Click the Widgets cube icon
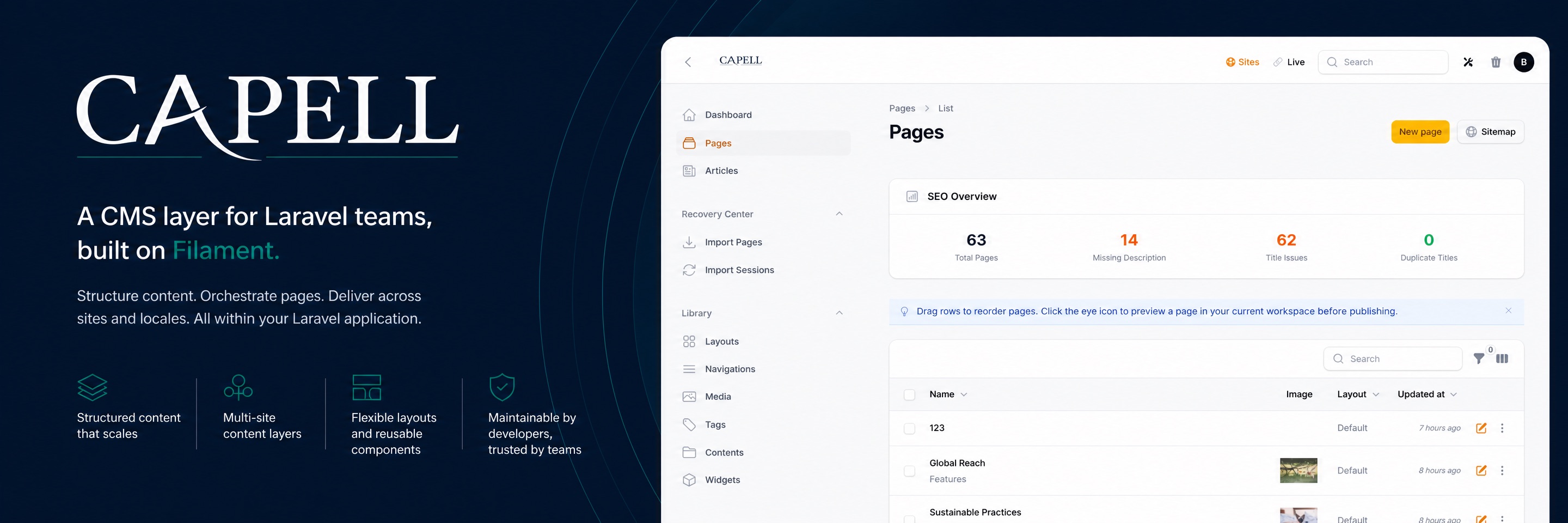The image size is (1568, 523). tap(689, 480)
